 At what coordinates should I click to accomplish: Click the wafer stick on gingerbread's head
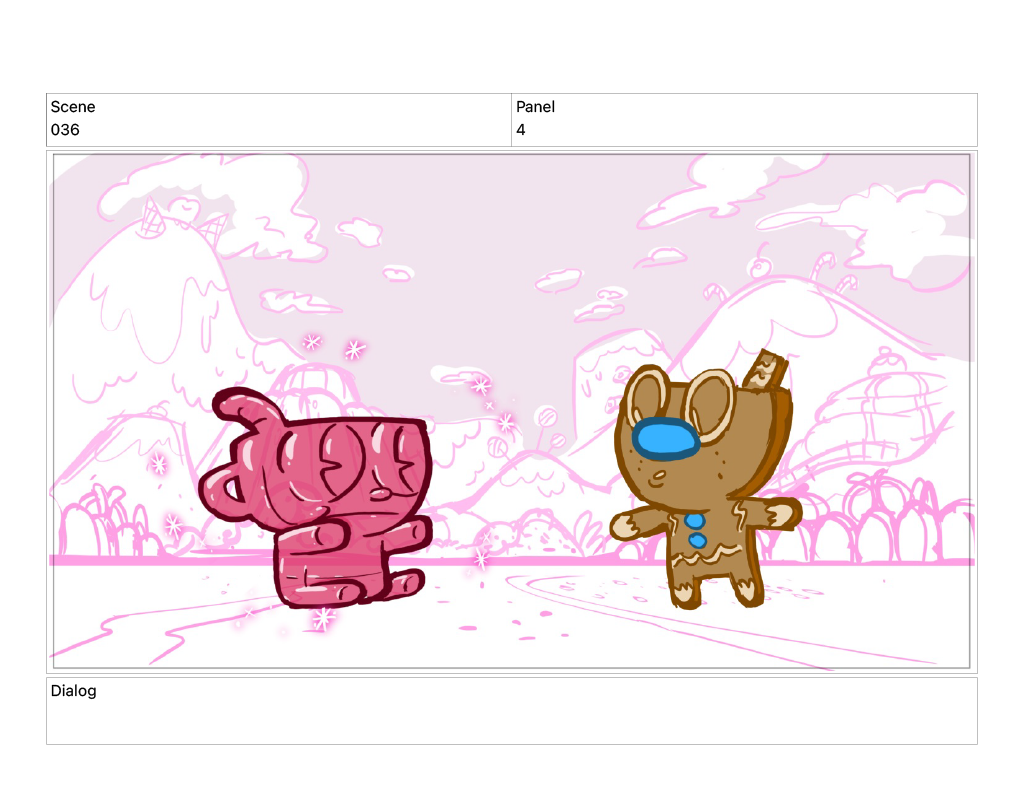click(768, 371)
